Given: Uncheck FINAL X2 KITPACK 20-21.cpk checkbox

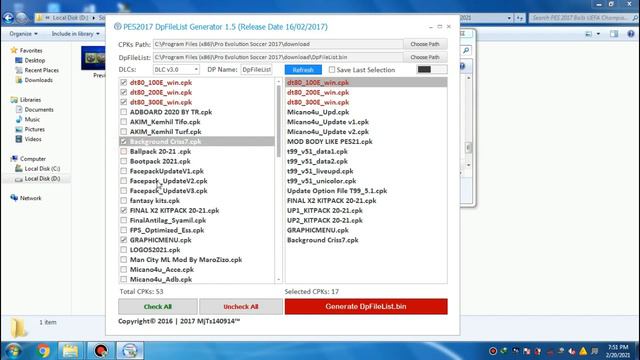Looking at the screenshot, I should click(124, 210).
